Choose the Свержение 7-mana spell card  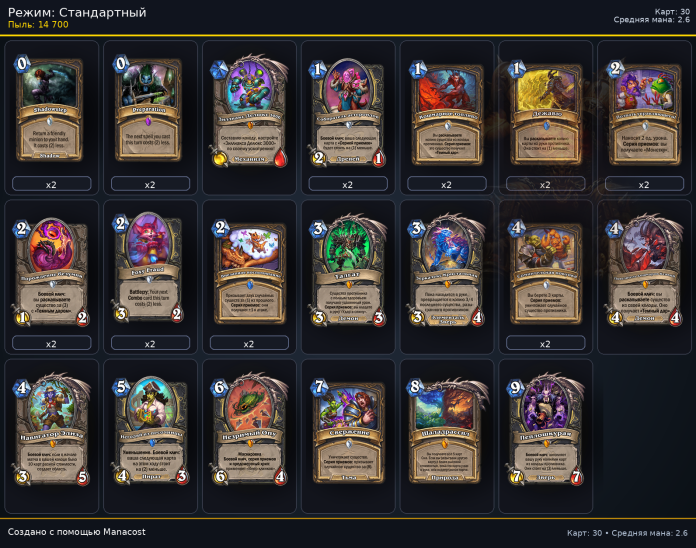pos(348,430)
